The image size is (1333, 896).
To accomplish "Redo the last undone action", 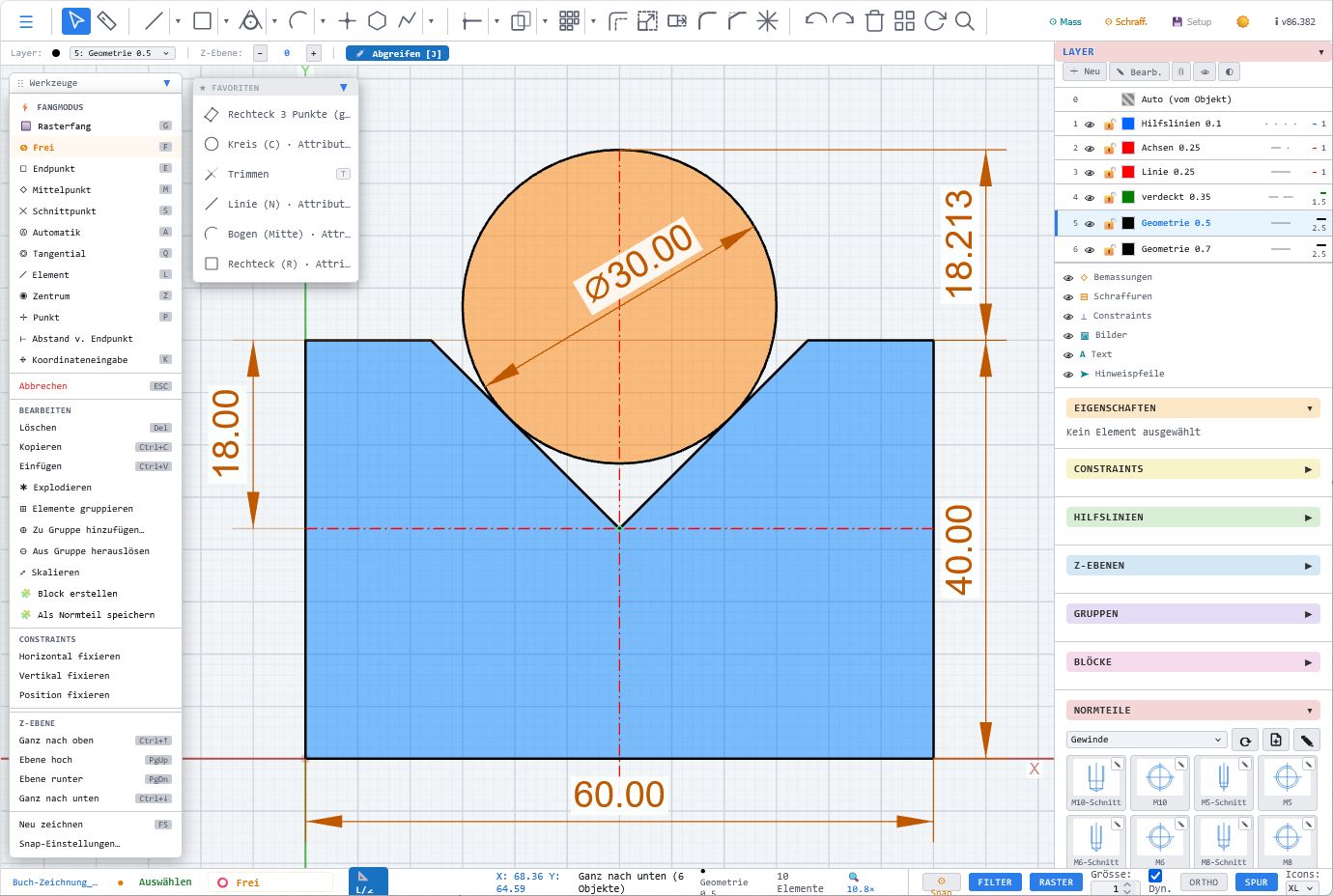I will [843, 21].
